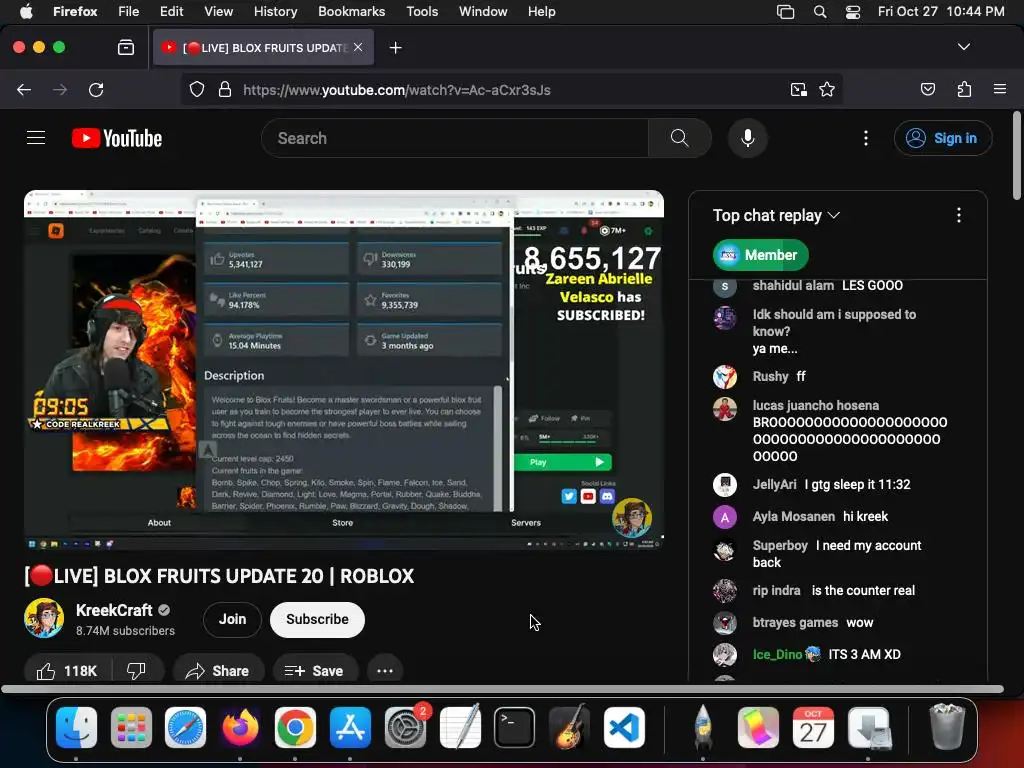
Task: Click the horizontal page scrollbar
Action: pyautogui.click(x=502, y=689)
